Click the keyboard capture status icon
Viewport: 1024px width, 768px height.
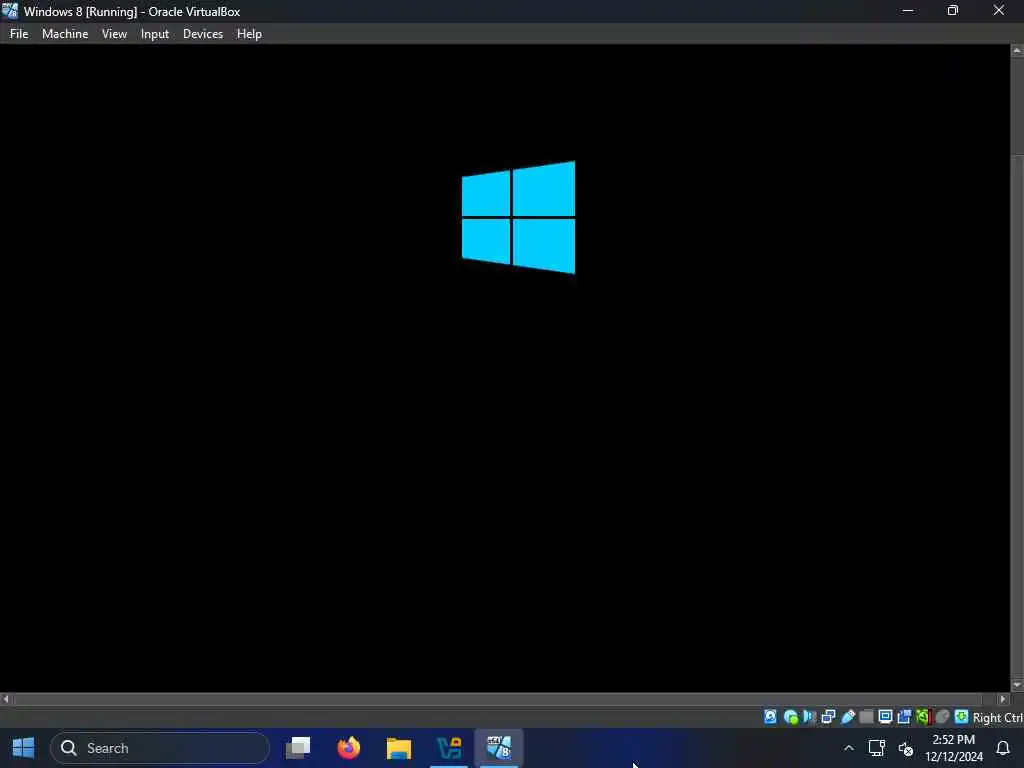(961, 717)
